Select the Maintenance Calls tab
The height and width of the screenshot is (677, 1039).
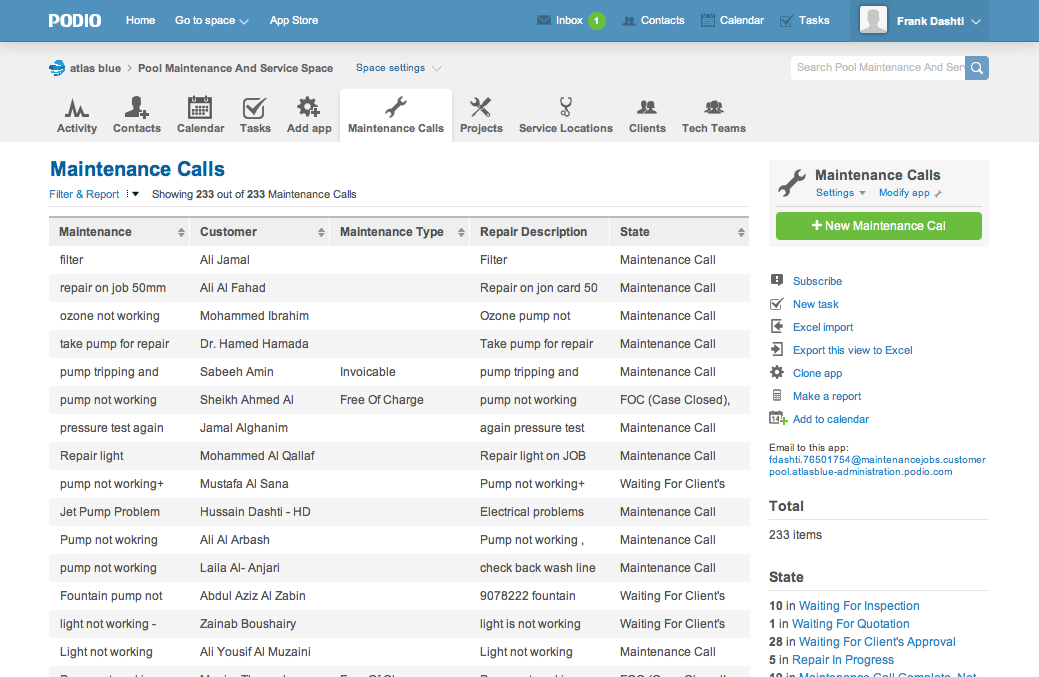point(396,116)
